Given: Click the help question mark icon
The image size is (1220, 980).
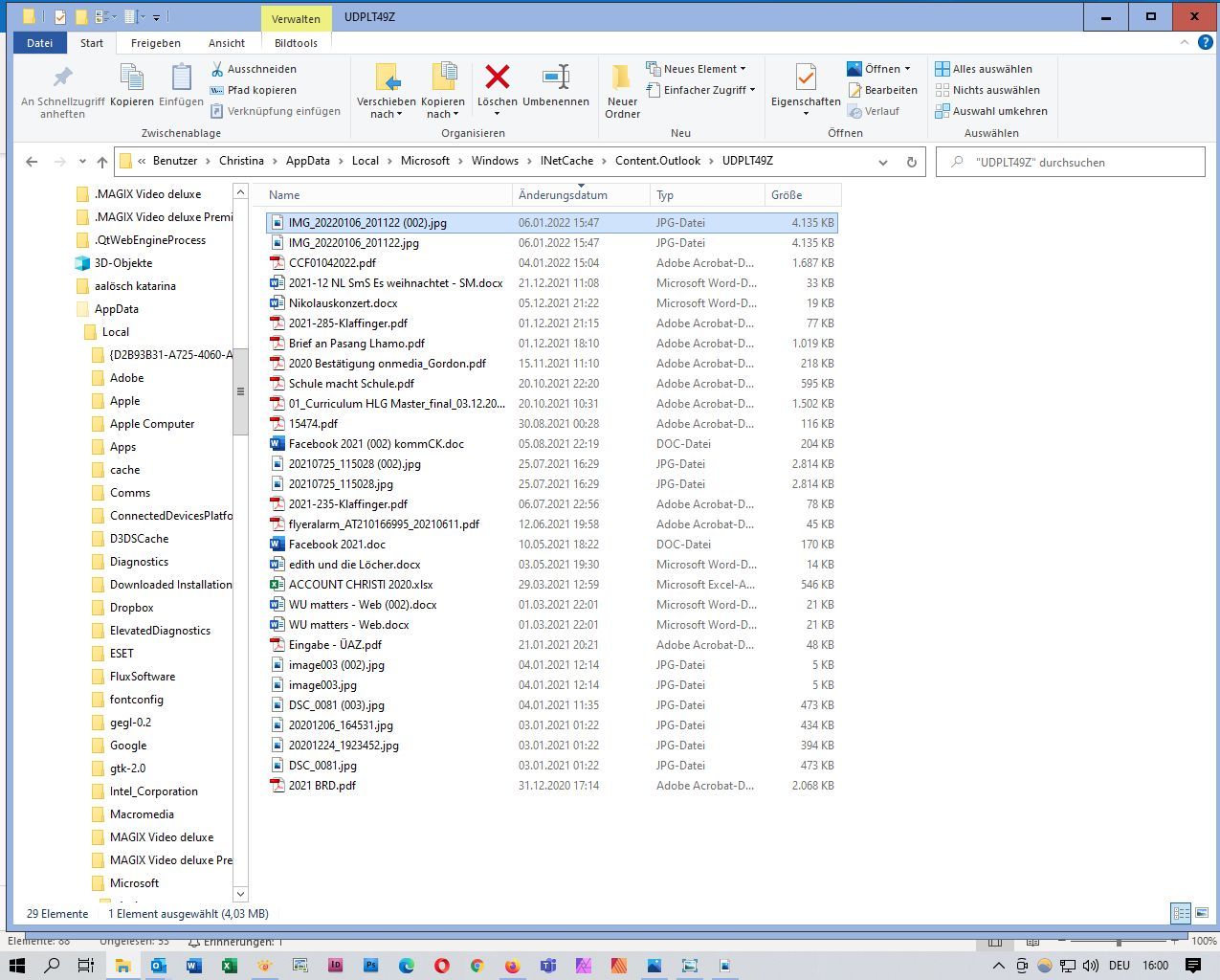Looking at the screenshot, I should click(1206, 43).
